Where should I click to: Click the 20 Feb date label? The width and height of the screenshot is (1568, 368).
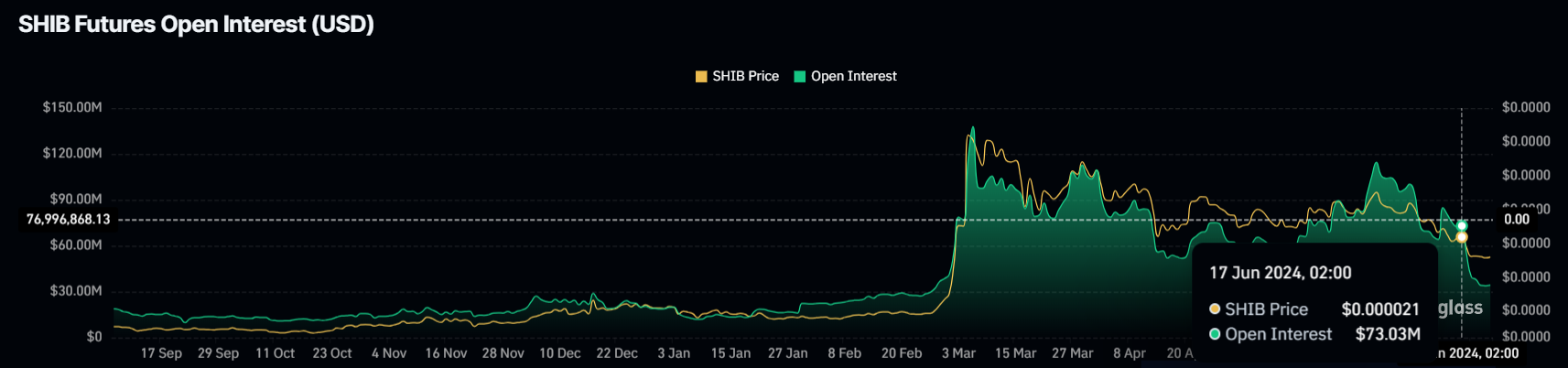pos(902,353)
